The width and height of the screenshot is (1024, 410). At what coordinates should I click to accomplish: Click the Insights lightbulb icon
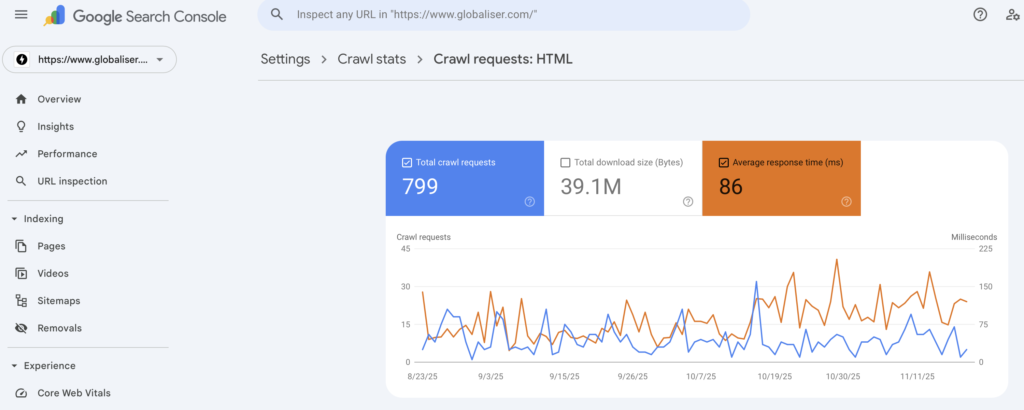pyautogui.click(x=21, y=127)
